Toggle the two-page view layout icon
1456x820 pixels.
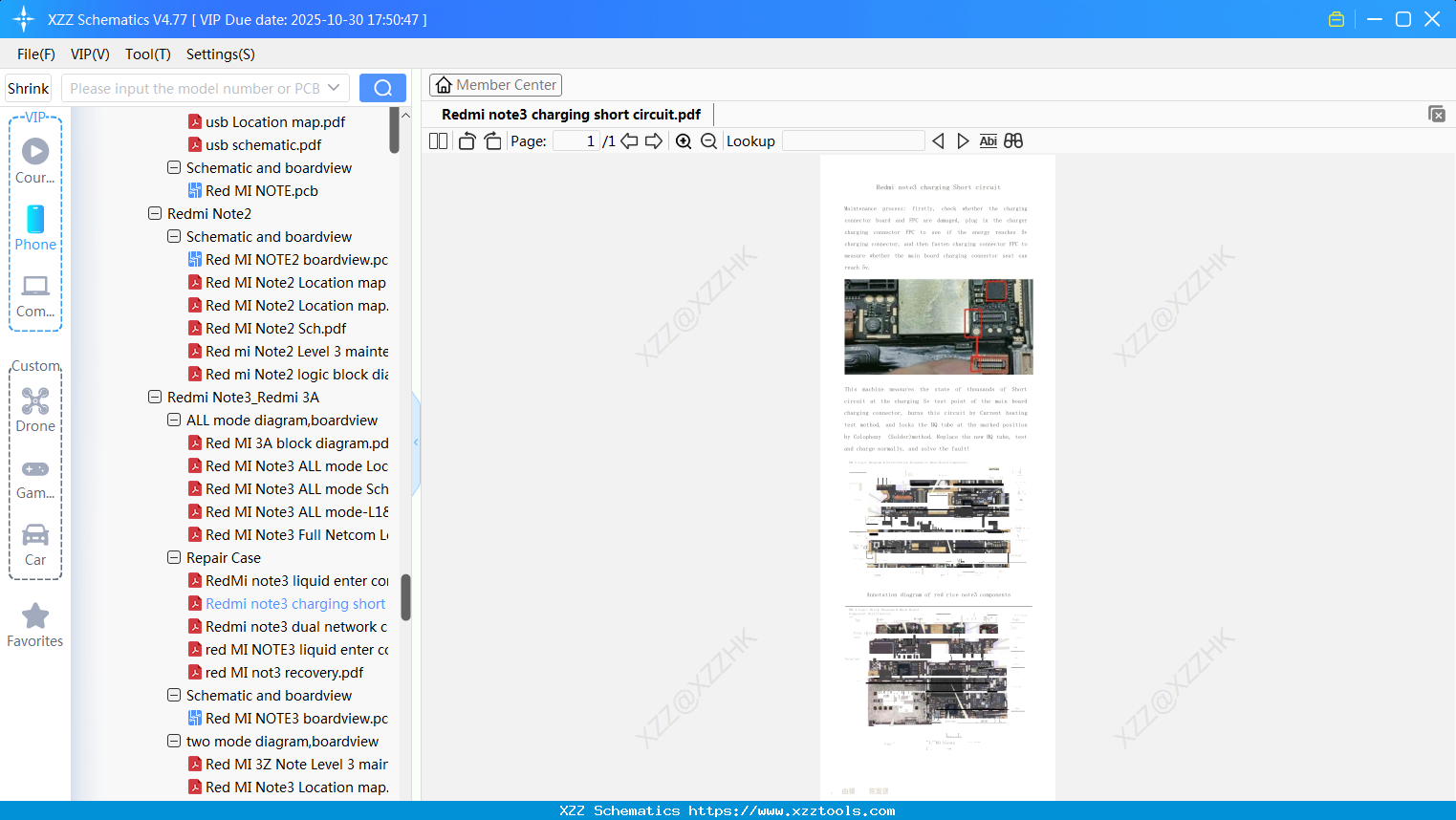point(438,141)
